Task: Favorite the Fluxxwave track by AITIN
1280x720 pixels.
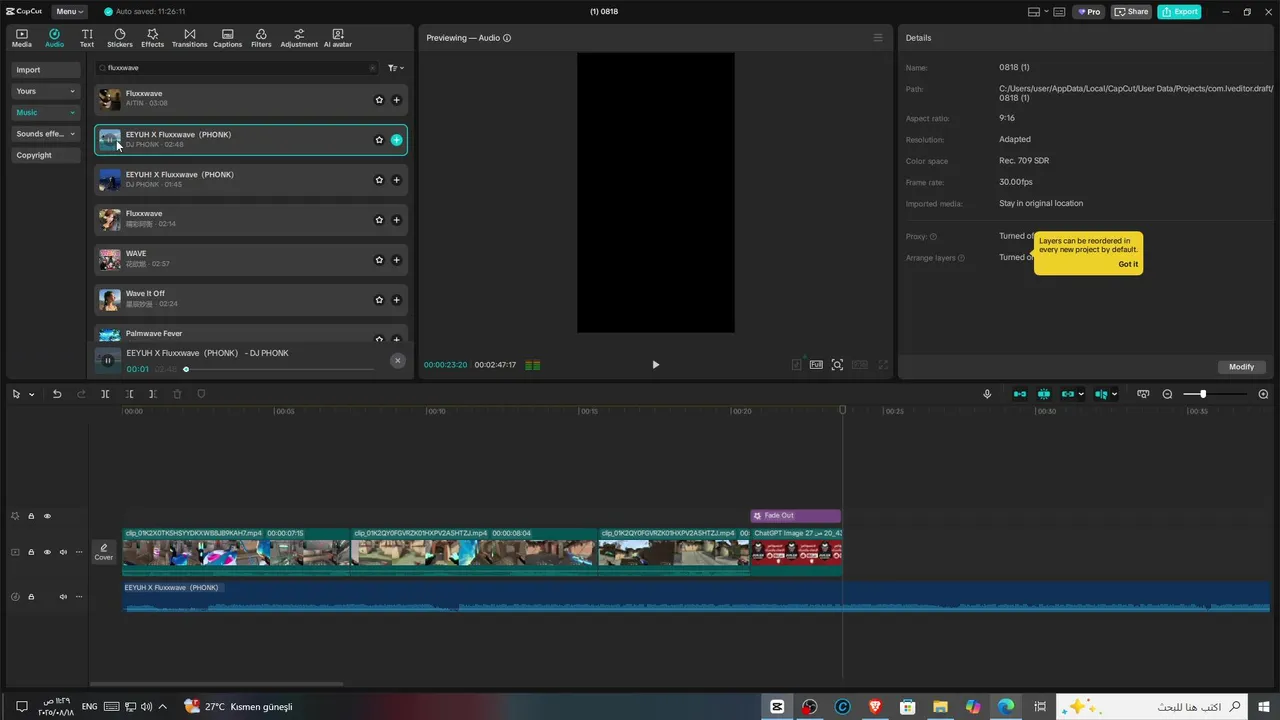Action: click(379, 100)
